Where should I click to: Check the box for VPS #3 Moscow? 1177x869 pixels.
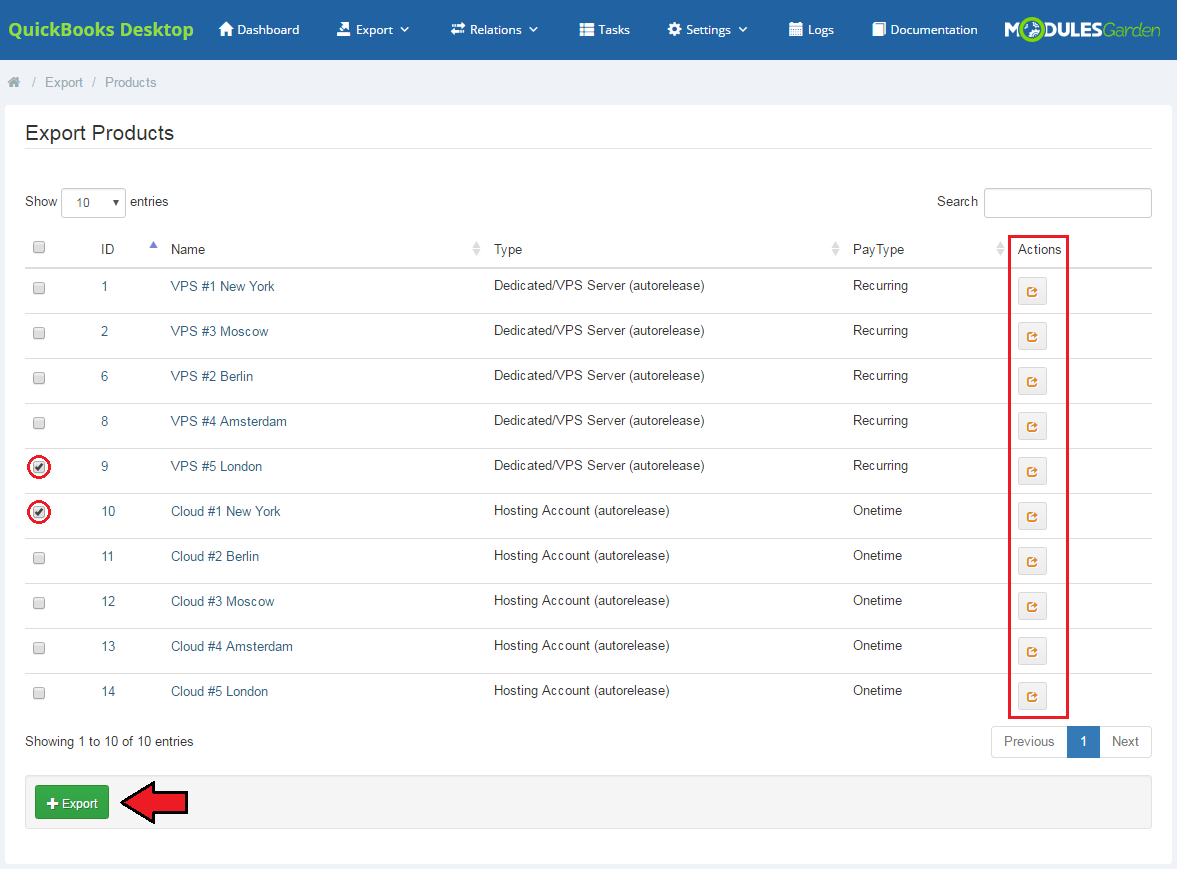click(x=39, y=332)
